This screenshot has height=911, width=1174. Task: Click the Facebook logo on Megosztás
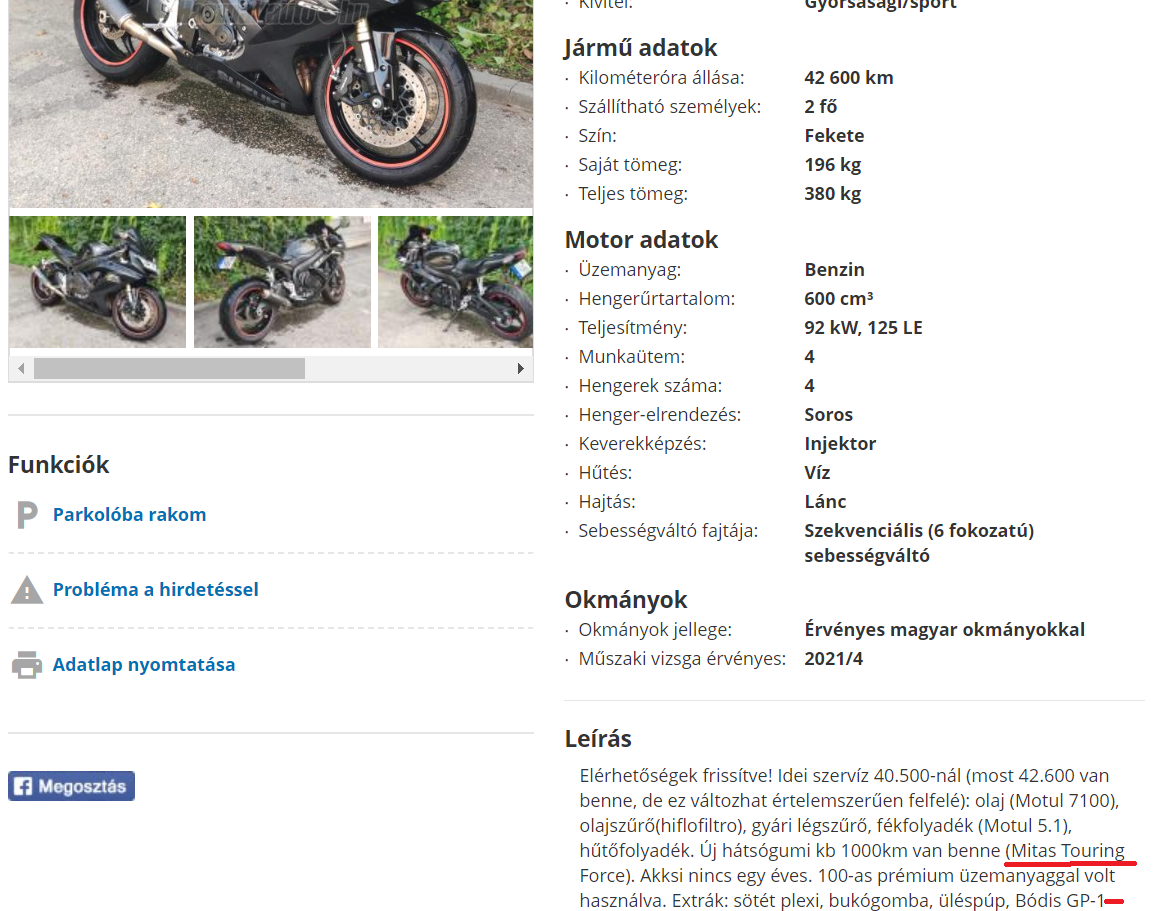pos(23,786)
